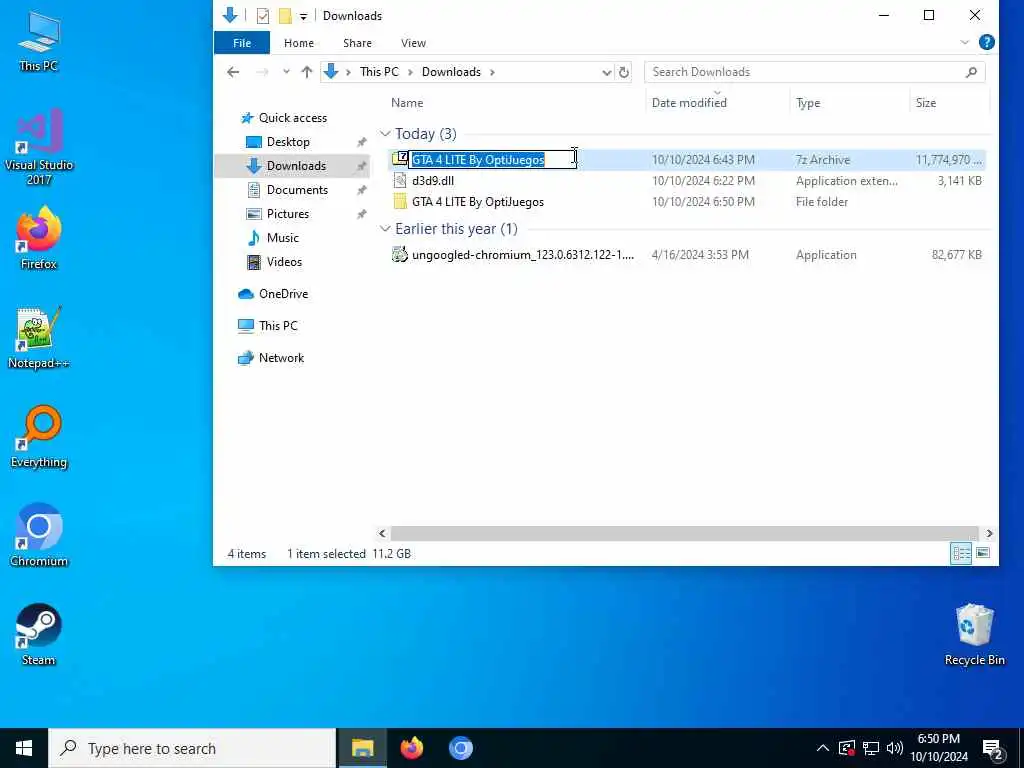1024x768 pixels.
Task: Open Notepad++ desktop shortcut
Action: coord(39,338)
